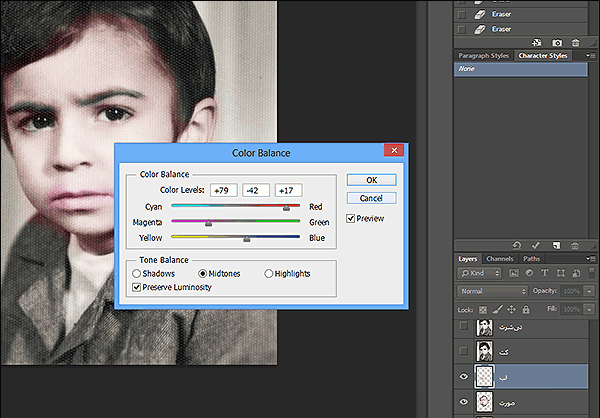Select the Layers tab
This screenshot has height=418, width=600.
(468, 259)
